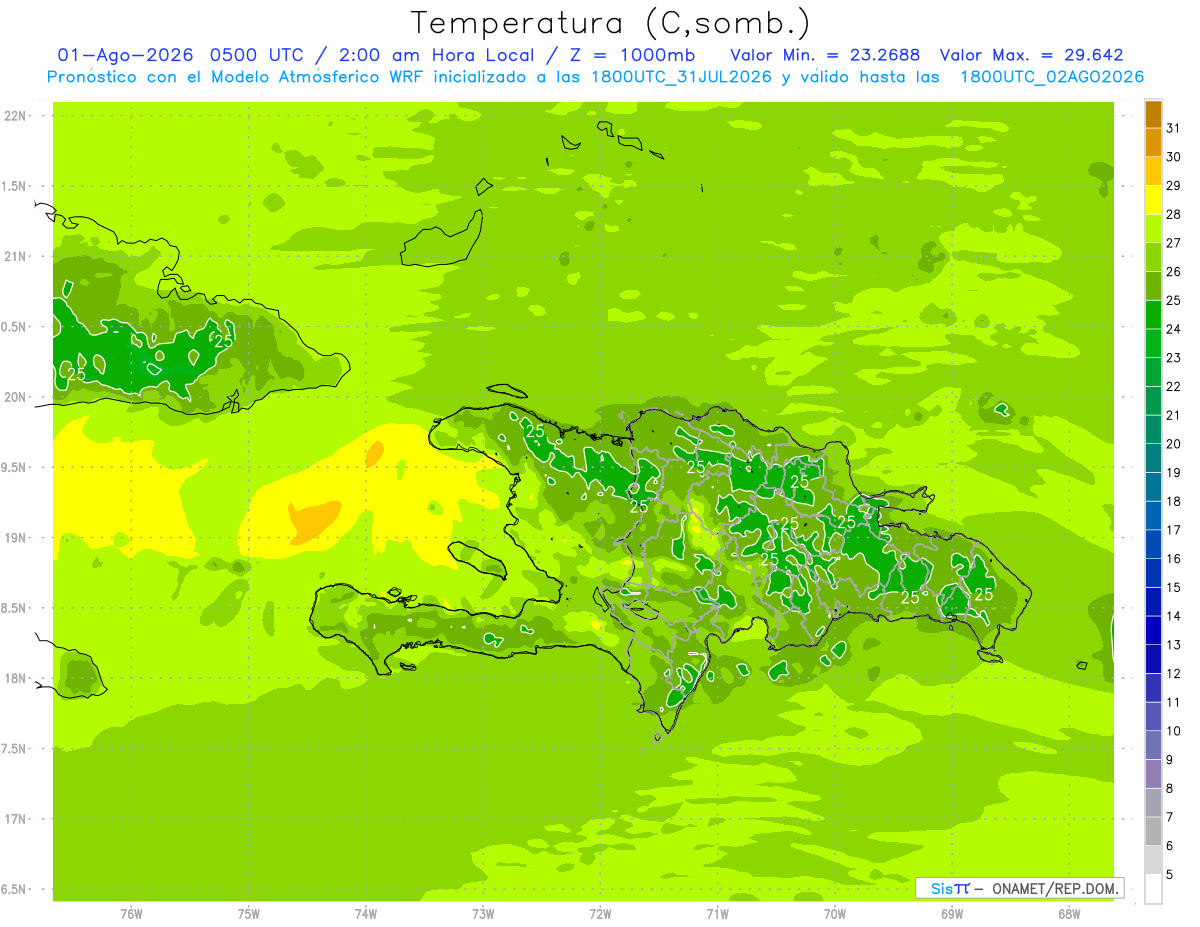The image size is (1200, 927).
Task: Click the legend value '31'
Action: pos(1174,127)
